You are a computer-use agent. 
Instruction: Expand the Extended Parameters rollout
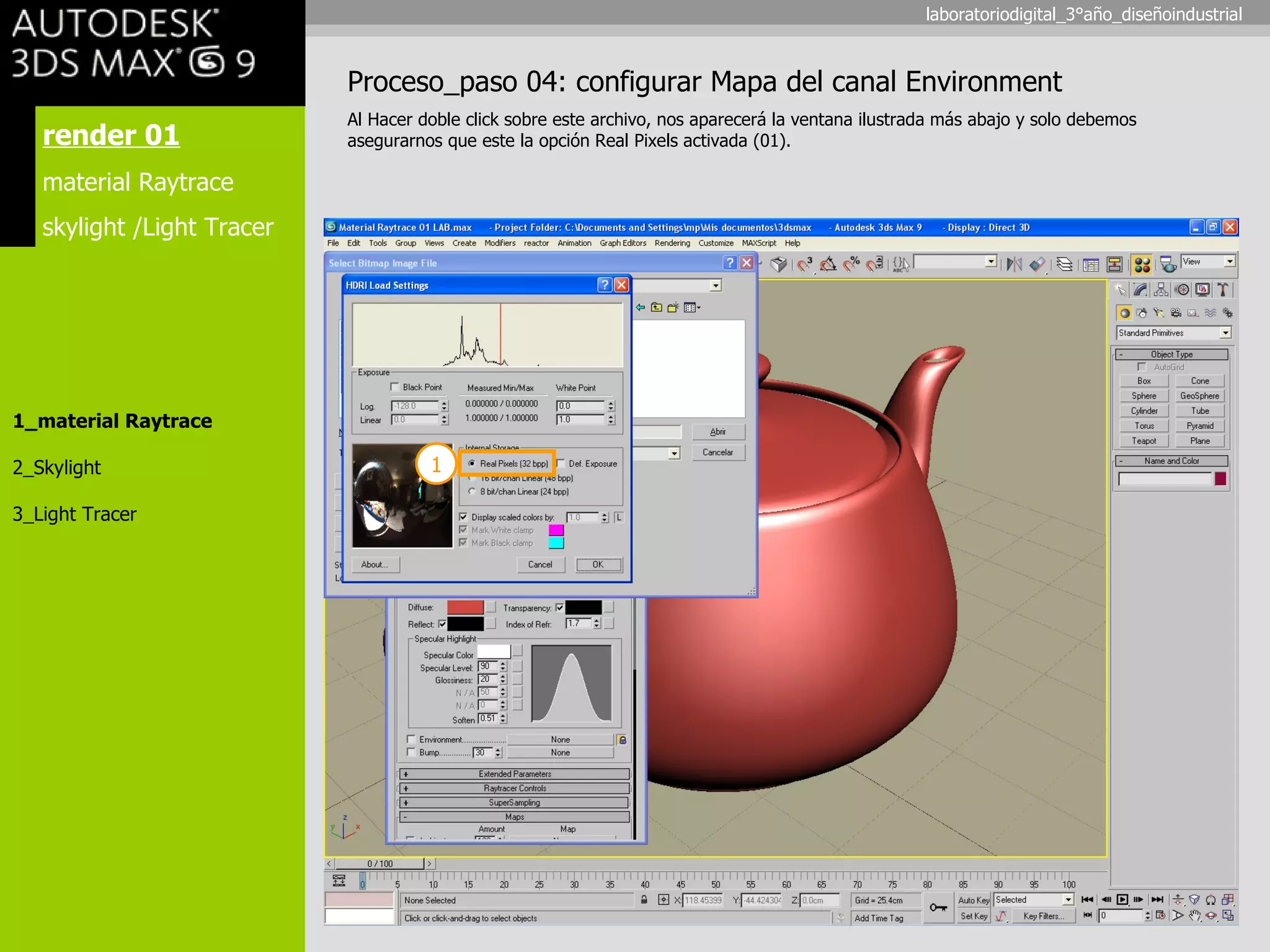(514, 773)
